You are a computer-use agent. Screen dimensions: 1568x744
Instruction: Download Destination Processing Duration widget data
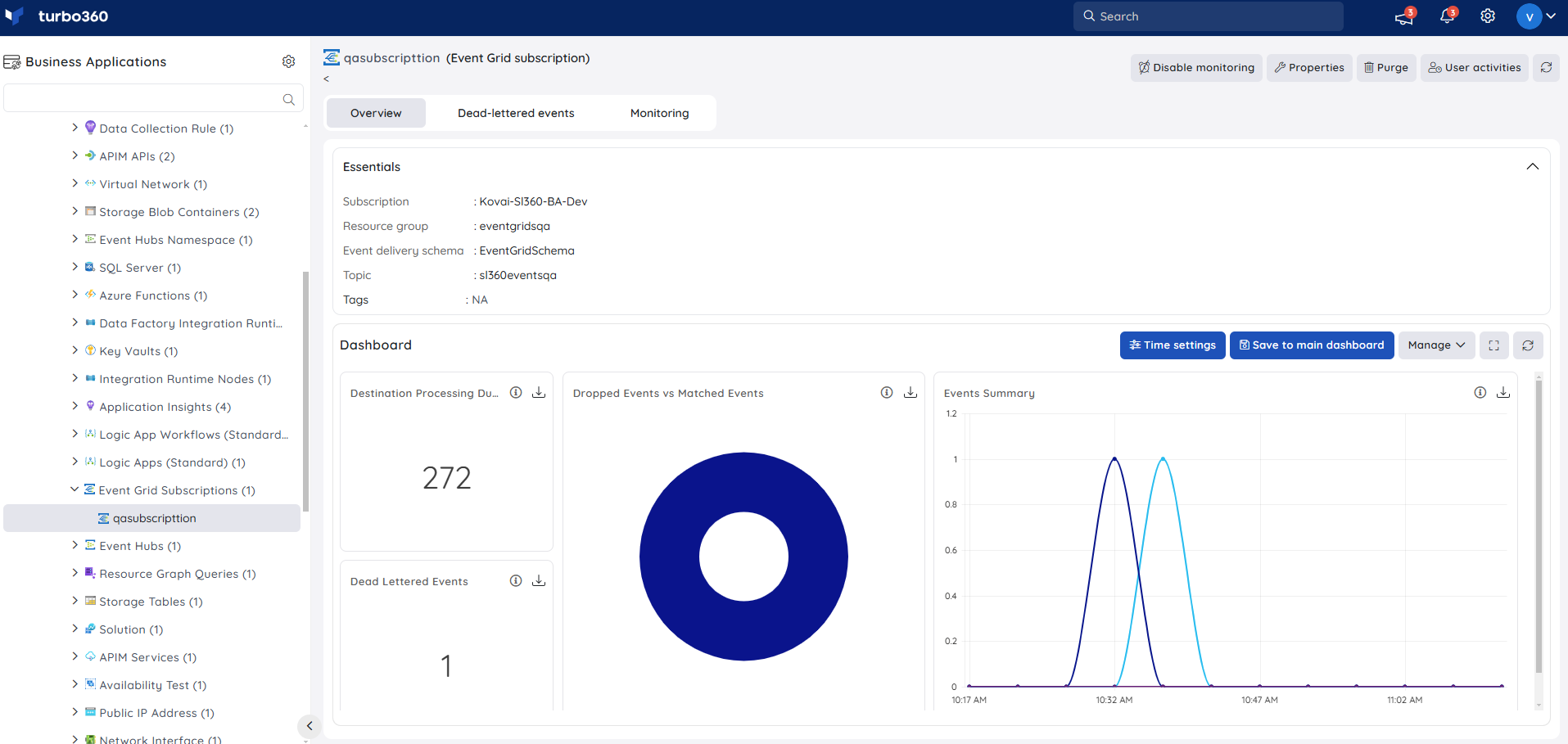(539, 393)
